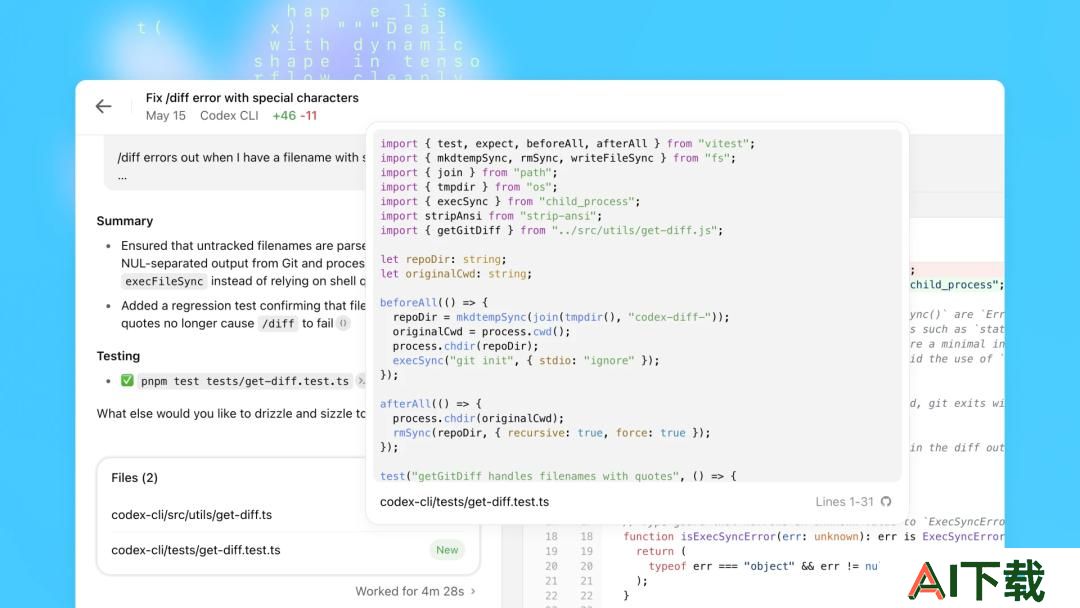Click the 'import { getGitDiff }' code line
Image resolution: width=1080 pixels, height=608 pixels.
[552, 231]
